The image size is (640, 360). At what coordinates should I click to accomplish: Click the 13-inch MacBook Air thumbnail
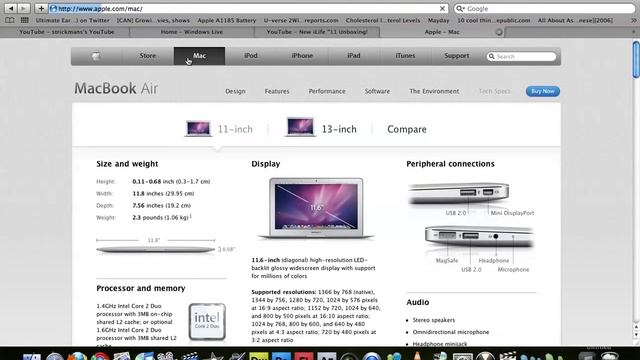[x=300, y=127]
